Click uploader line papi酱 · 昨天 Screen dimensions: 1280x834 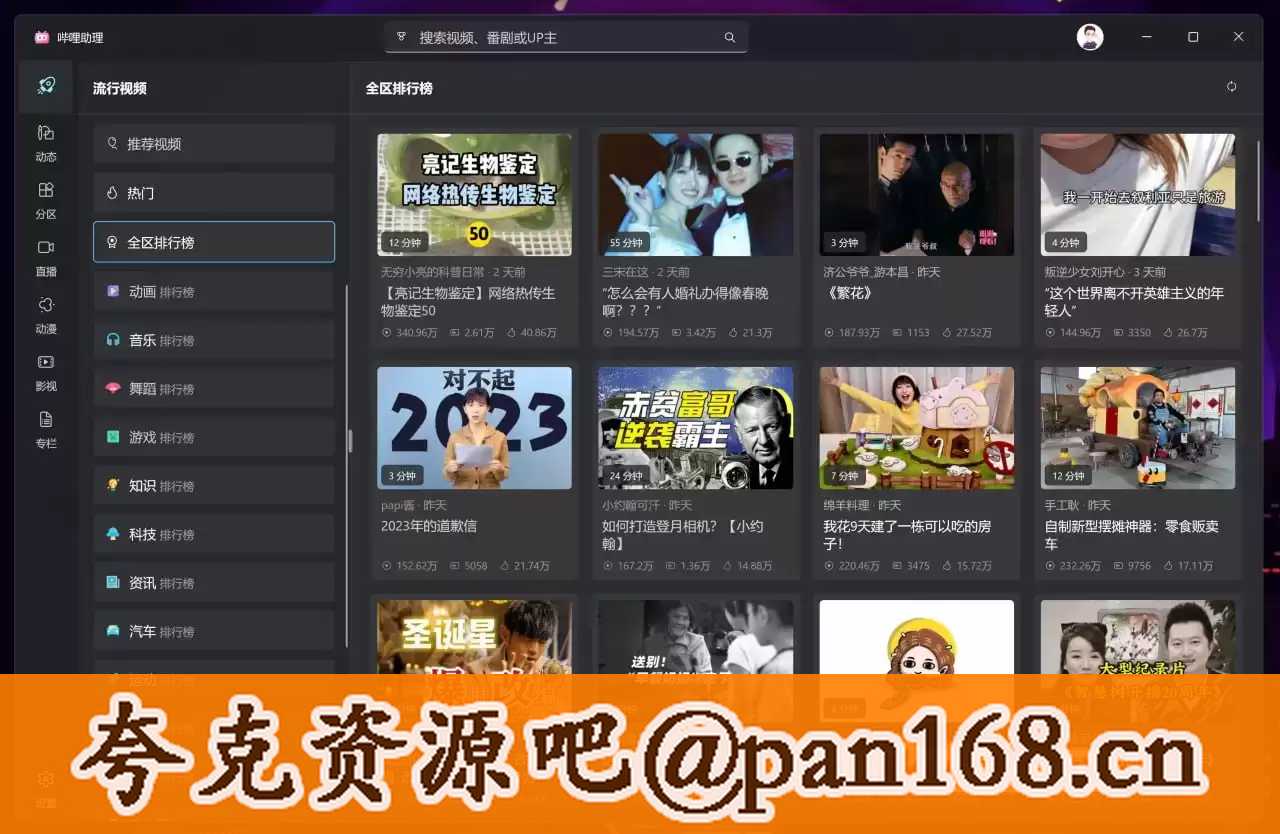414,505
